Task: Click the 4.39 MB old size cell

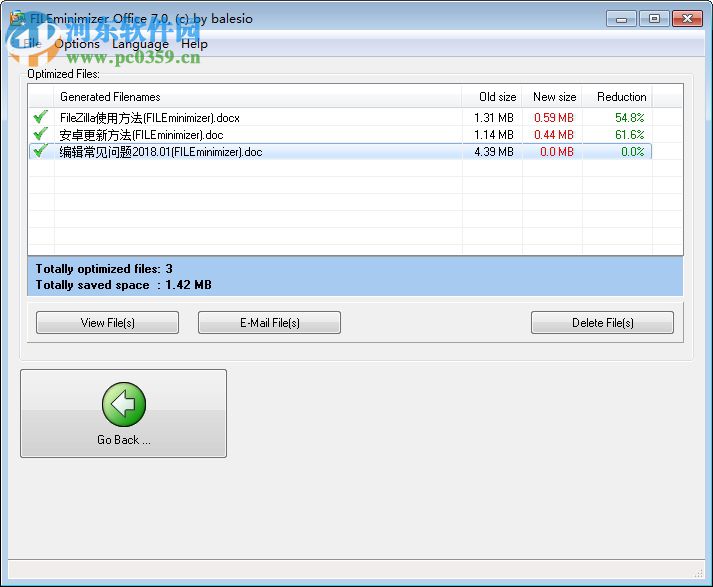Action: pyautogui.click(x=494, y=151)
